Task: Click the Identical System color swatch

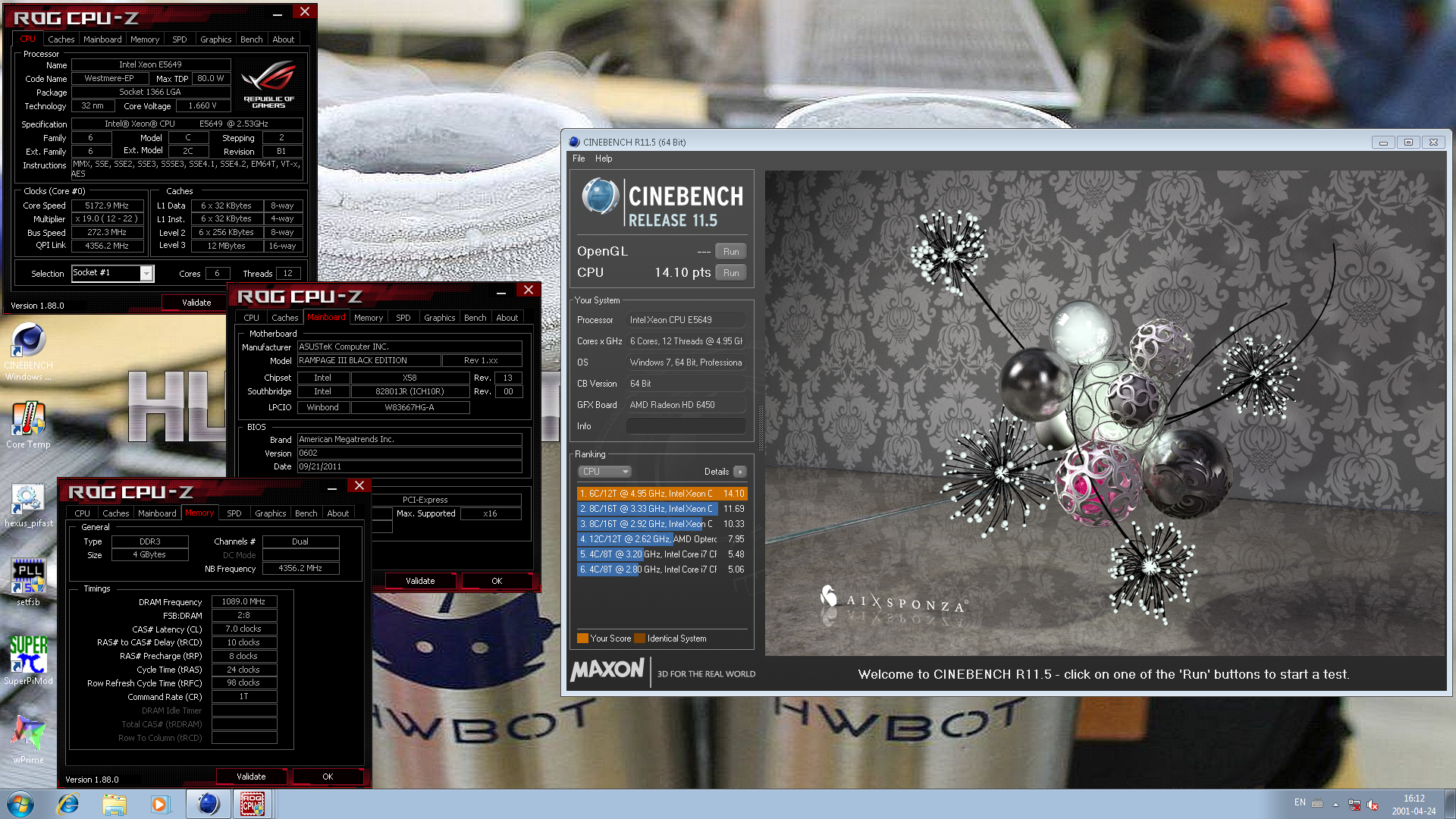Action: 639,639
